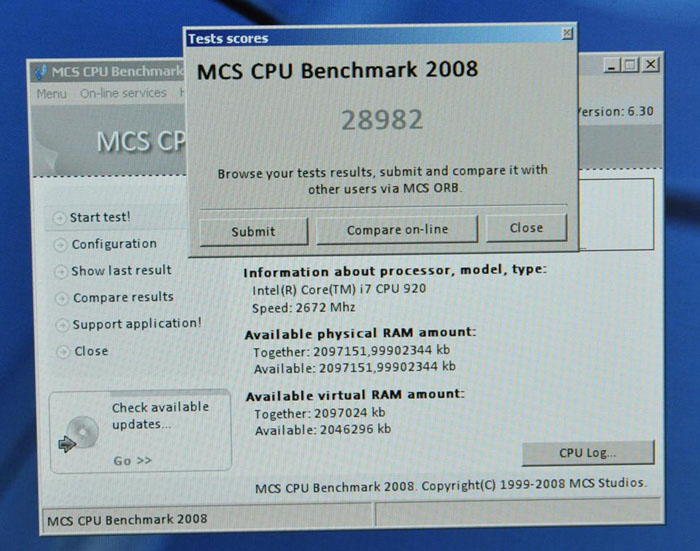Open the On-line services menu
This screenshot has height=551, width=700.
[x=123, y=93]
